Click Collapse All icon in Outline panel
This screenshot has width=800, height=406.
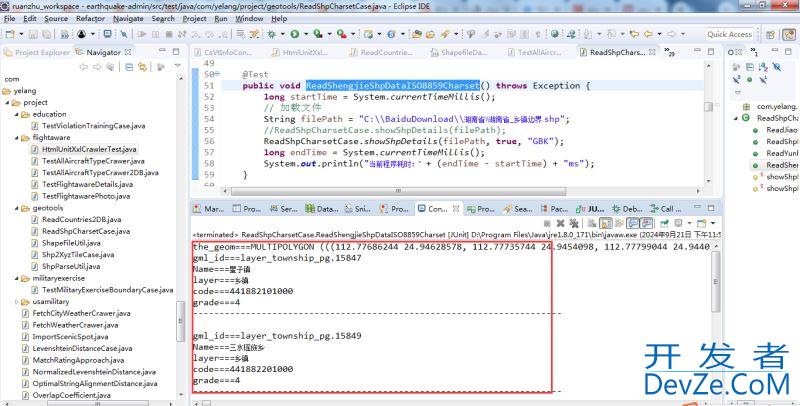(x=750, y=67)
